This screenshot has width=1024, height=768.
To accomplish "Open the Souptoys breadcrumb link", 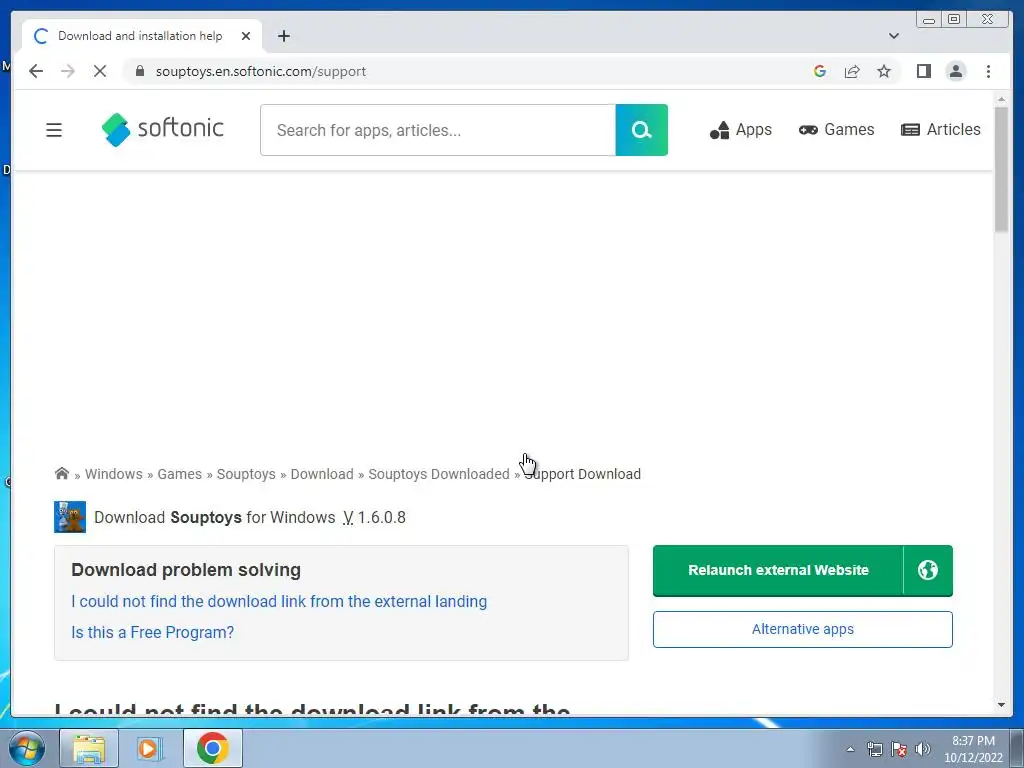I will point(246,474).
